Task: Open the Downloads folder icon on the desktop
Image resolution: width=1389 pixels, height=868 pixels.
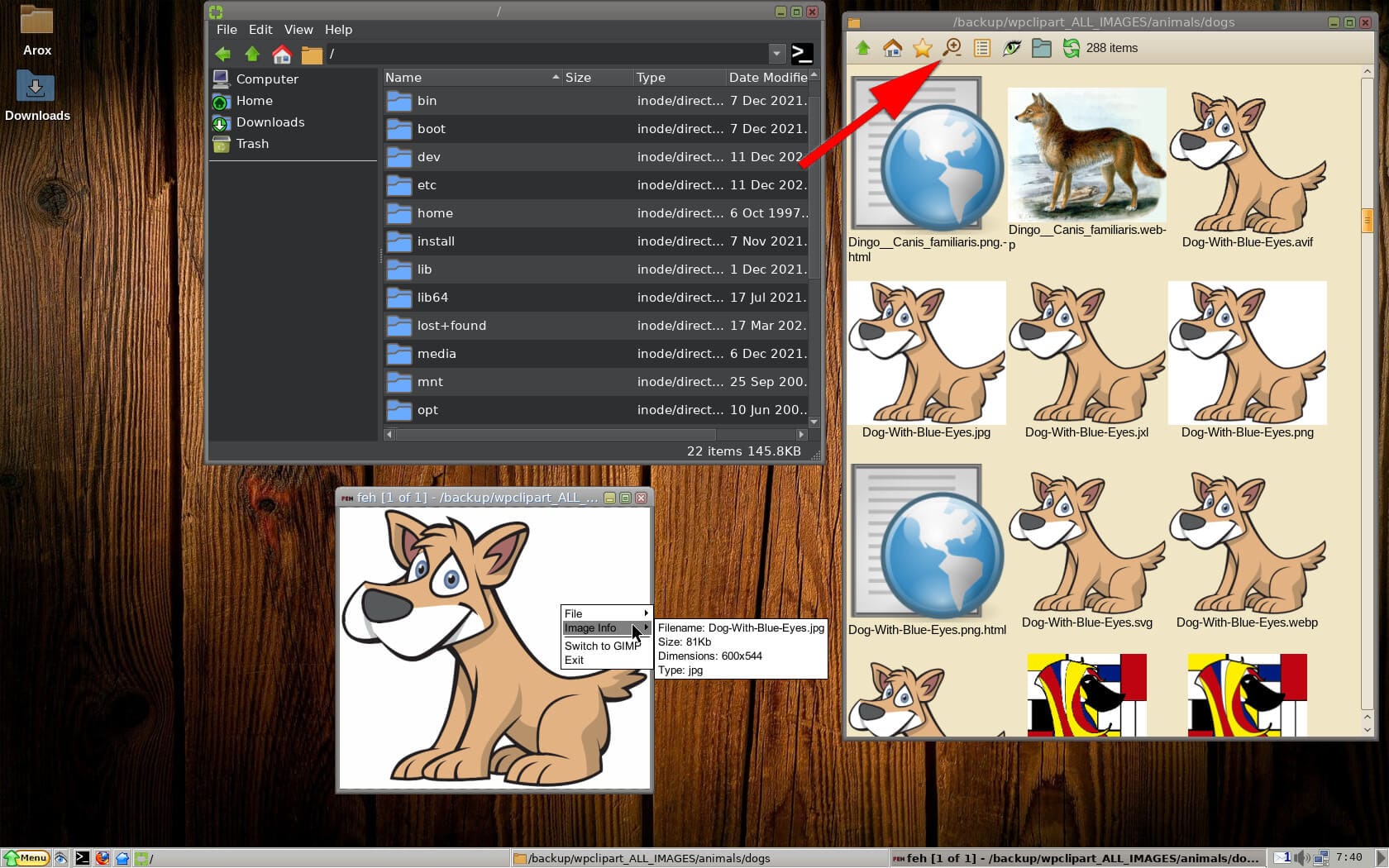Action: coord(36,86)
